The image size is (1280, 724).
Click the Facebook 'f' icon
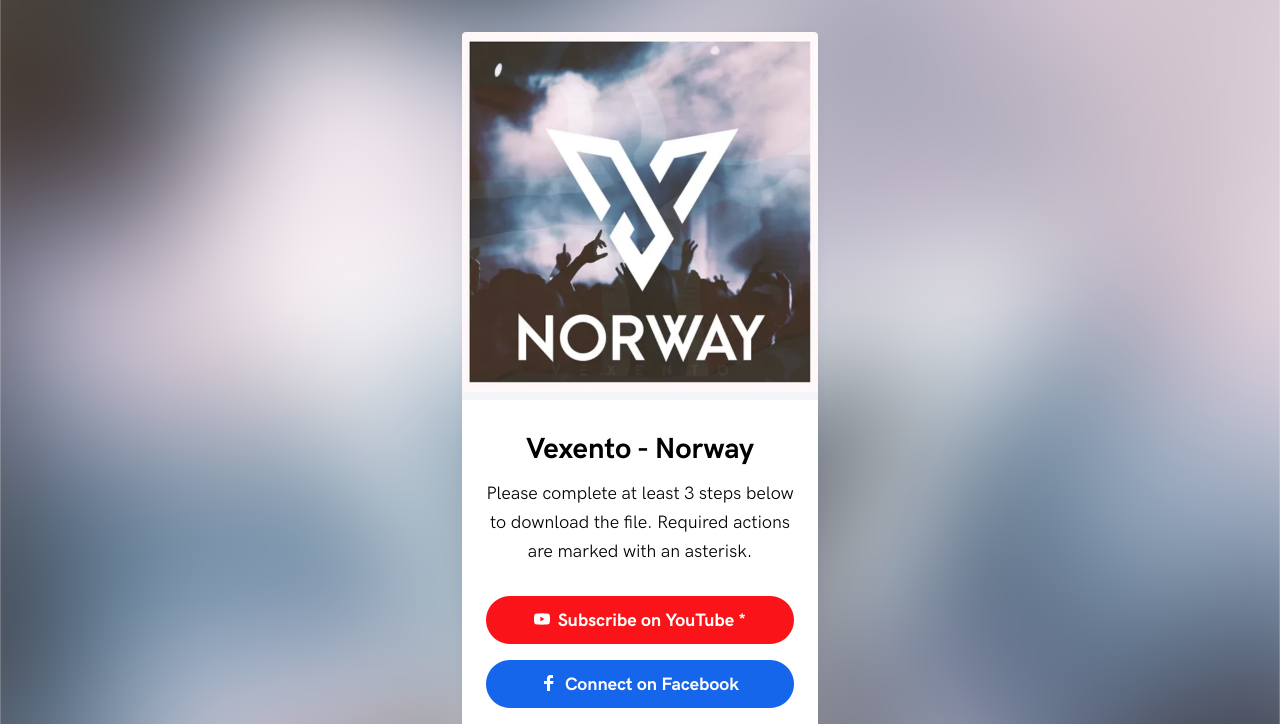[x=548, y=684]
